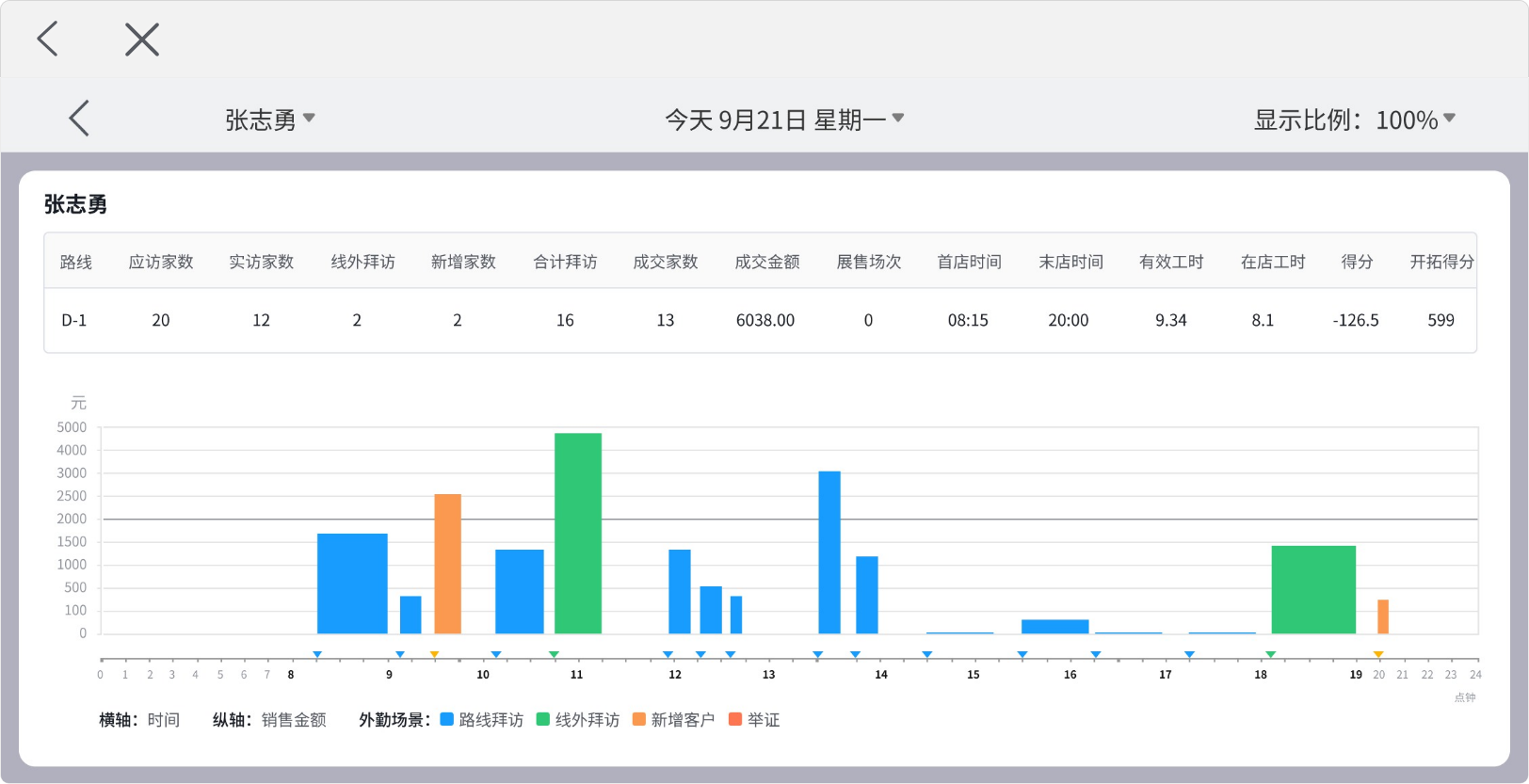Click the red-orange 举证 legend swatch
Image resolution: width=1529 pixels, height=784 pixels.
click(x=735, y=719)
